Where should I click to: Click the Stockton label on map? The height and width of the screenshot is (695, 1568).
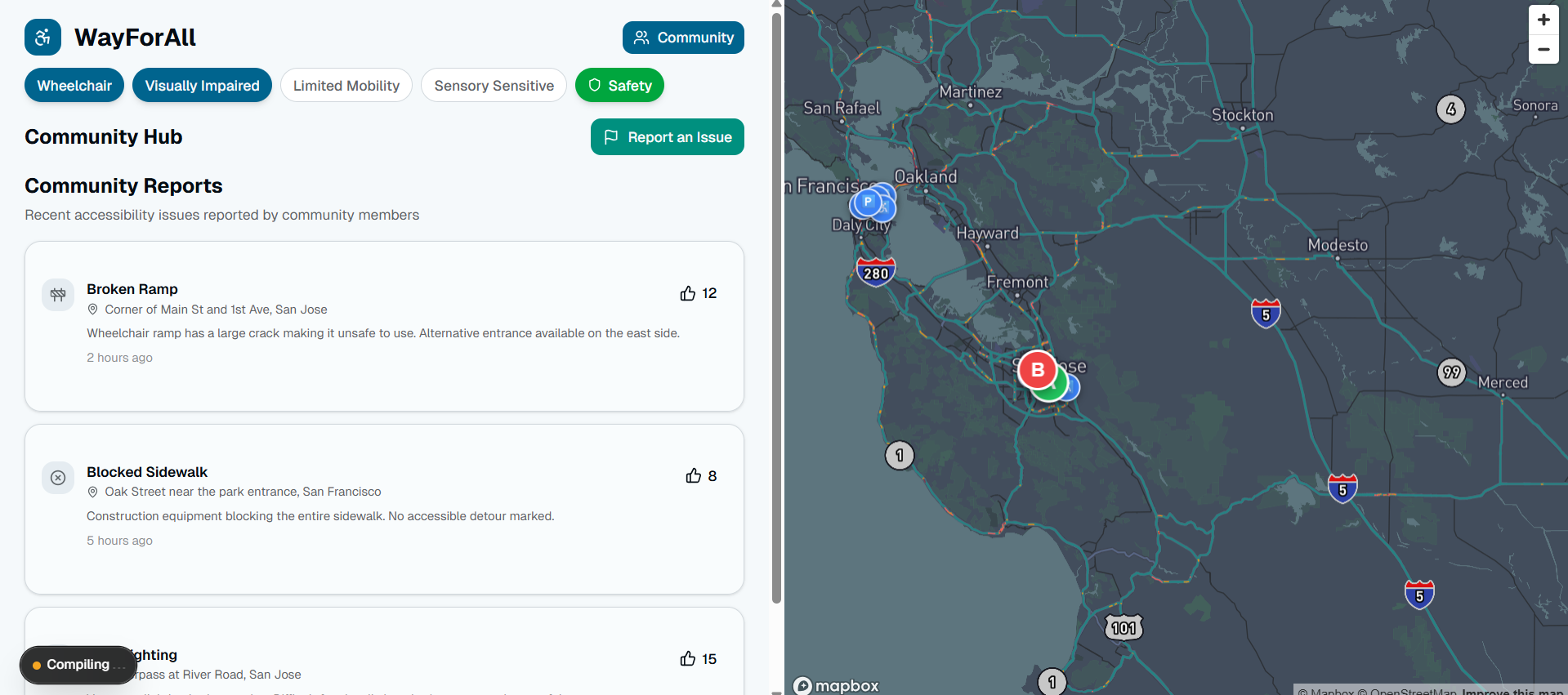1242,115
